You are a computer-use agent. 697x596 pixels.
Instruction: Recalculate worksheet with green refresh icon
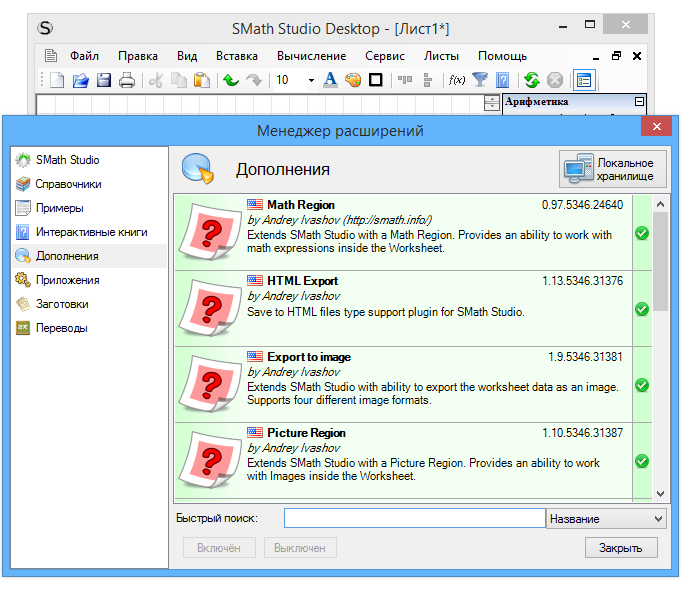(x=532, y=80)
